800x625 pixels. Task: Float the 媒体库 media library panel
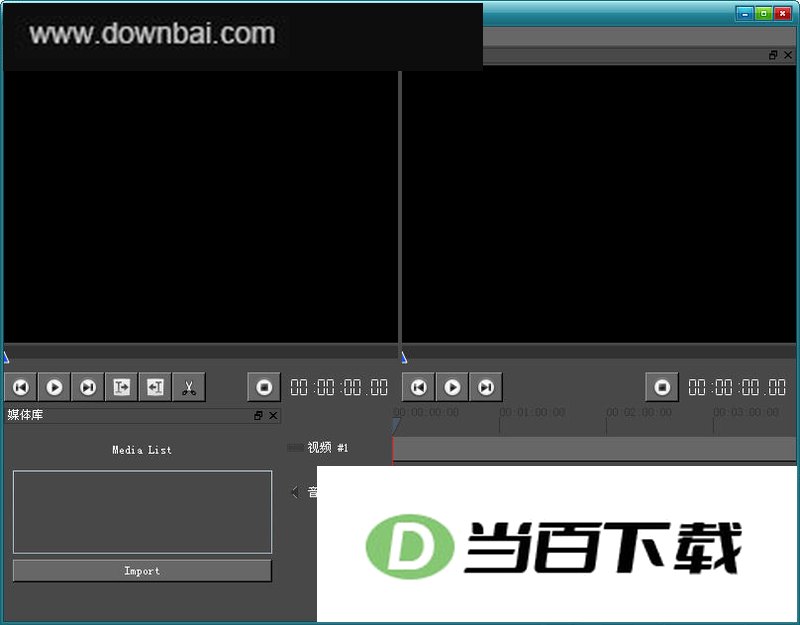point(258,415)
